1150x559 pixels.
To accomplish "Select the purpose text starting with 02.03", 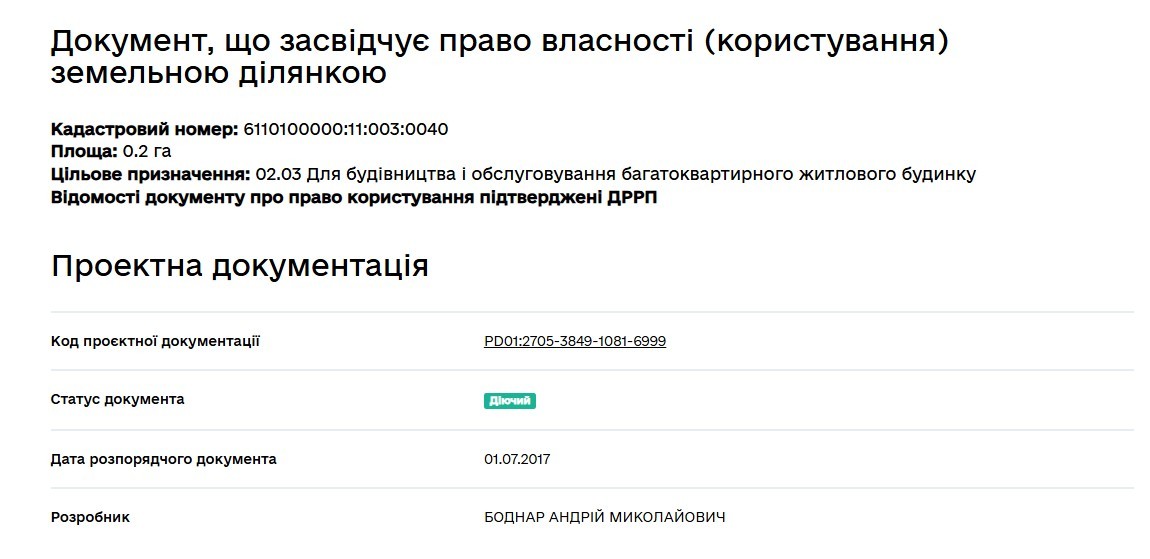I will click(615, 175).
